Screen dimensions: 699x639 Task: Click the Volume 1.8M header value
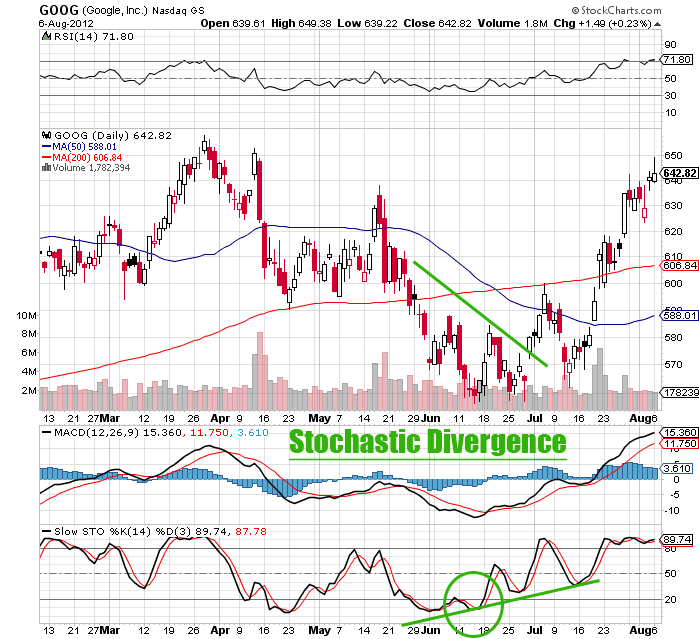point(513,24)
